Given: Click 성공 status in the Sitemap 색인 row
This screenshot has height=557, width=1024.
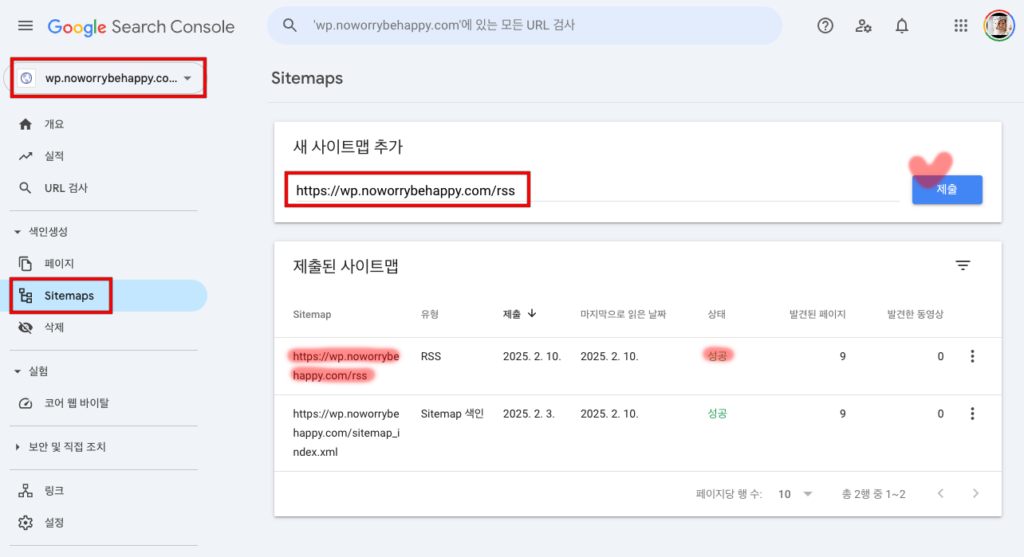Looking at the screenshot, I should click(717, 414).
